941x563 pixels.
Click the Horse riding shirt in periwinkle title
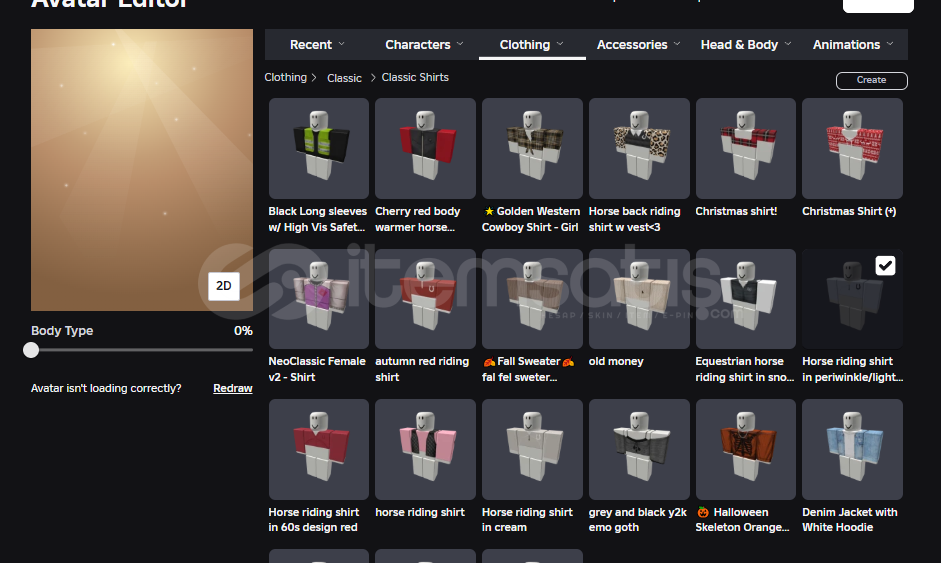852,369
